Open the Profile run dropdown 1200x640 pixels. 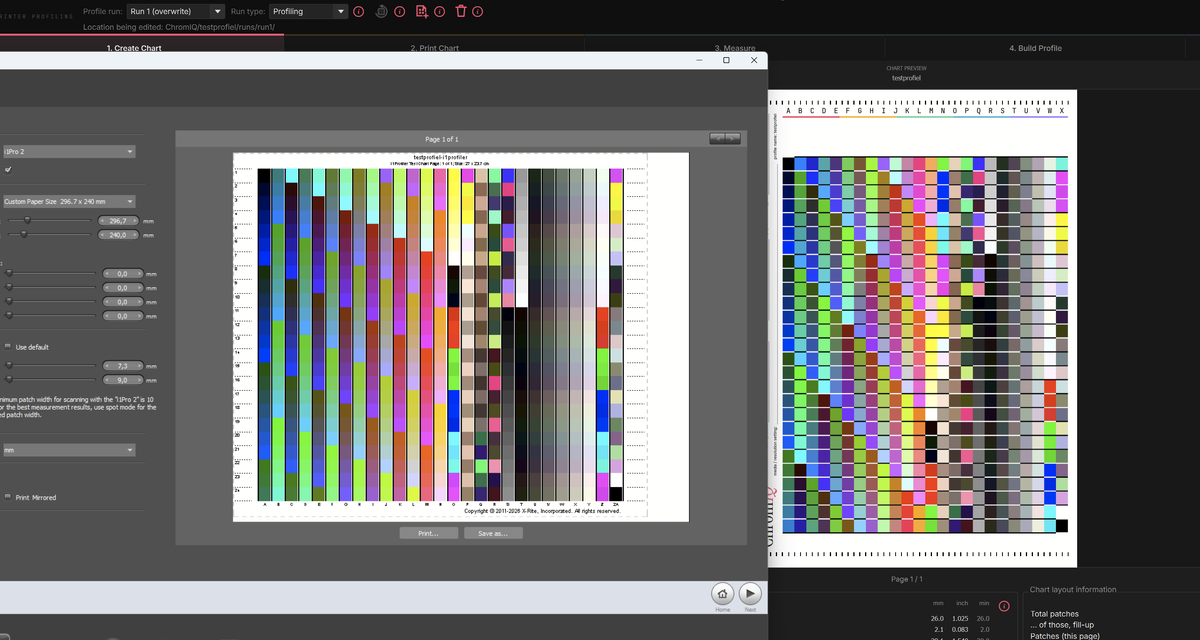[174, 11]
